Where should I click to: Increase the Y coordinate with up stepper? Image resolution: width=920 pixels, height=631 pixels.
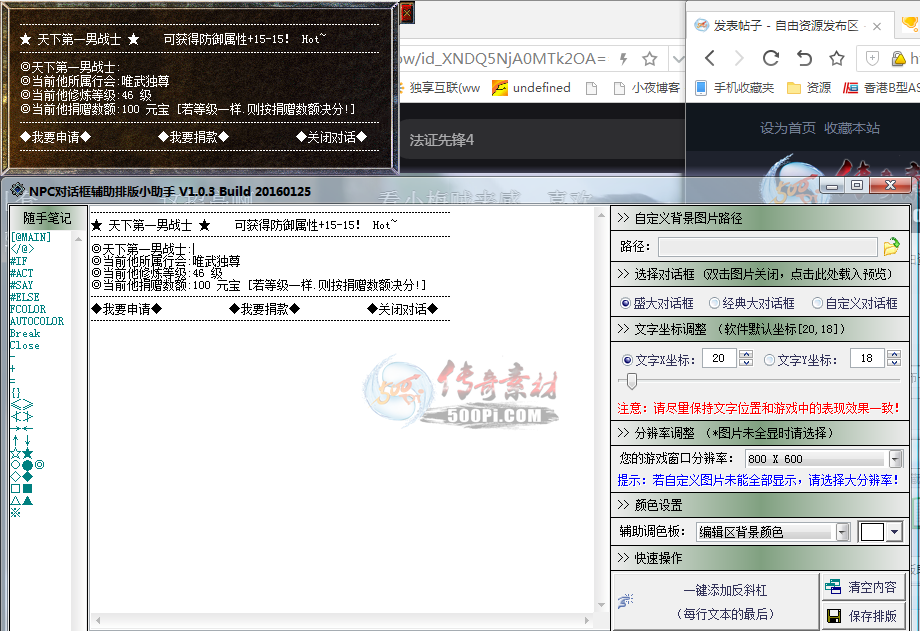pos(894,354)
